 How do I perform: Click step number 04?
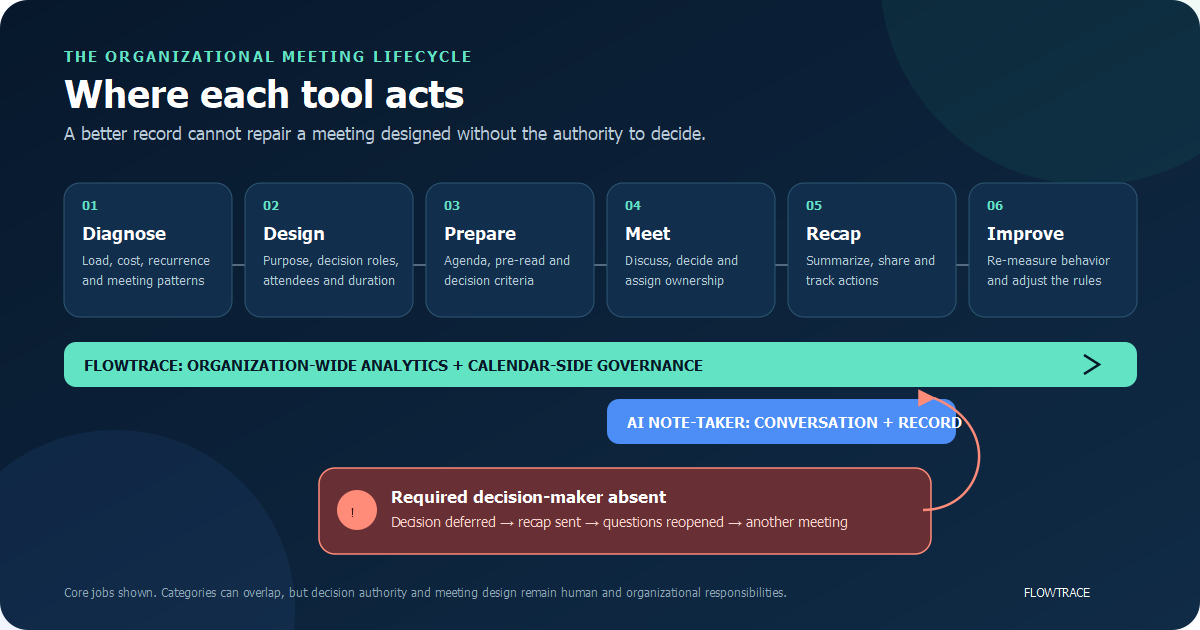click(x=633, y=206)
